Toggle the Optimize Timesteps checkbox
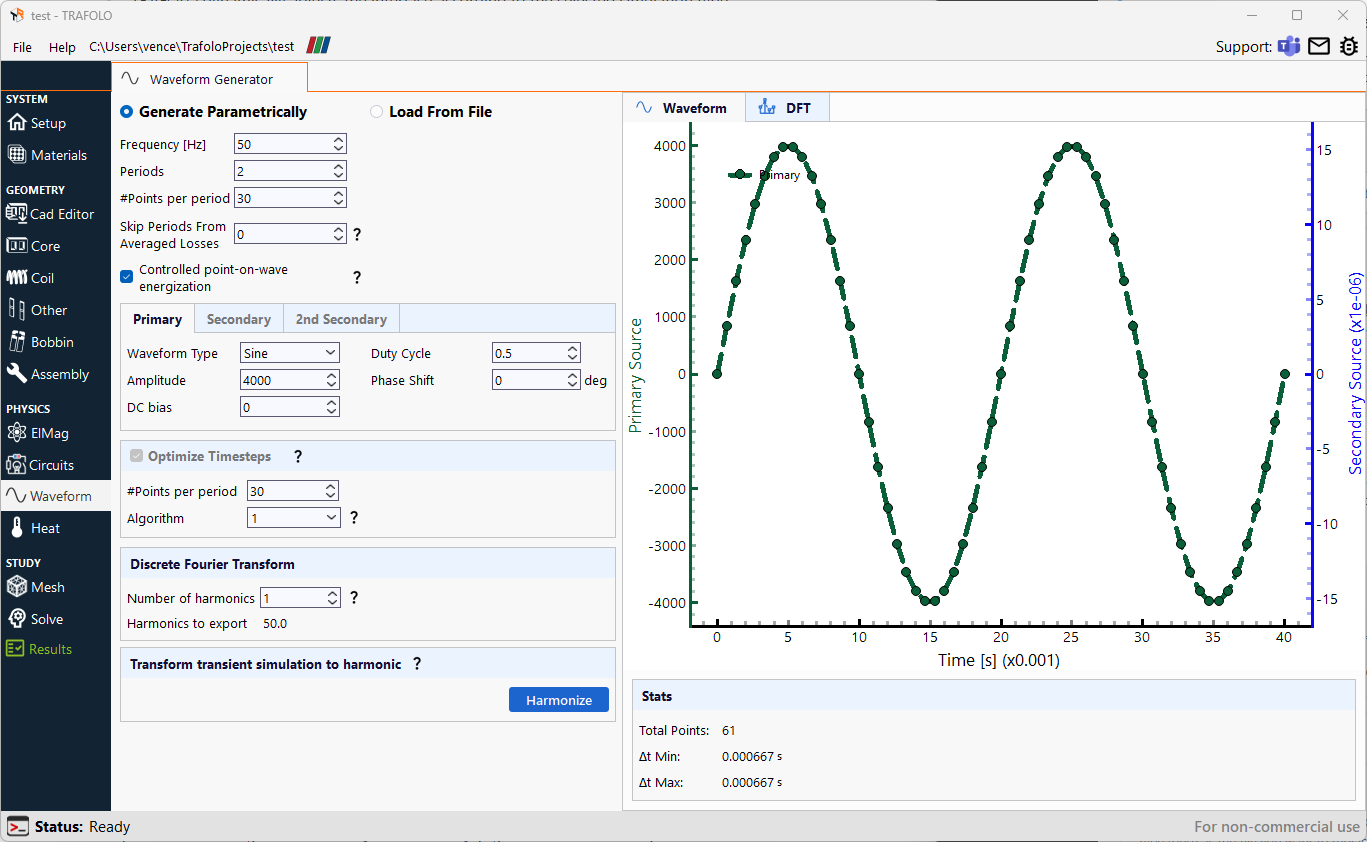Viewport: 1367px width, 842px height. pos(137,456)
